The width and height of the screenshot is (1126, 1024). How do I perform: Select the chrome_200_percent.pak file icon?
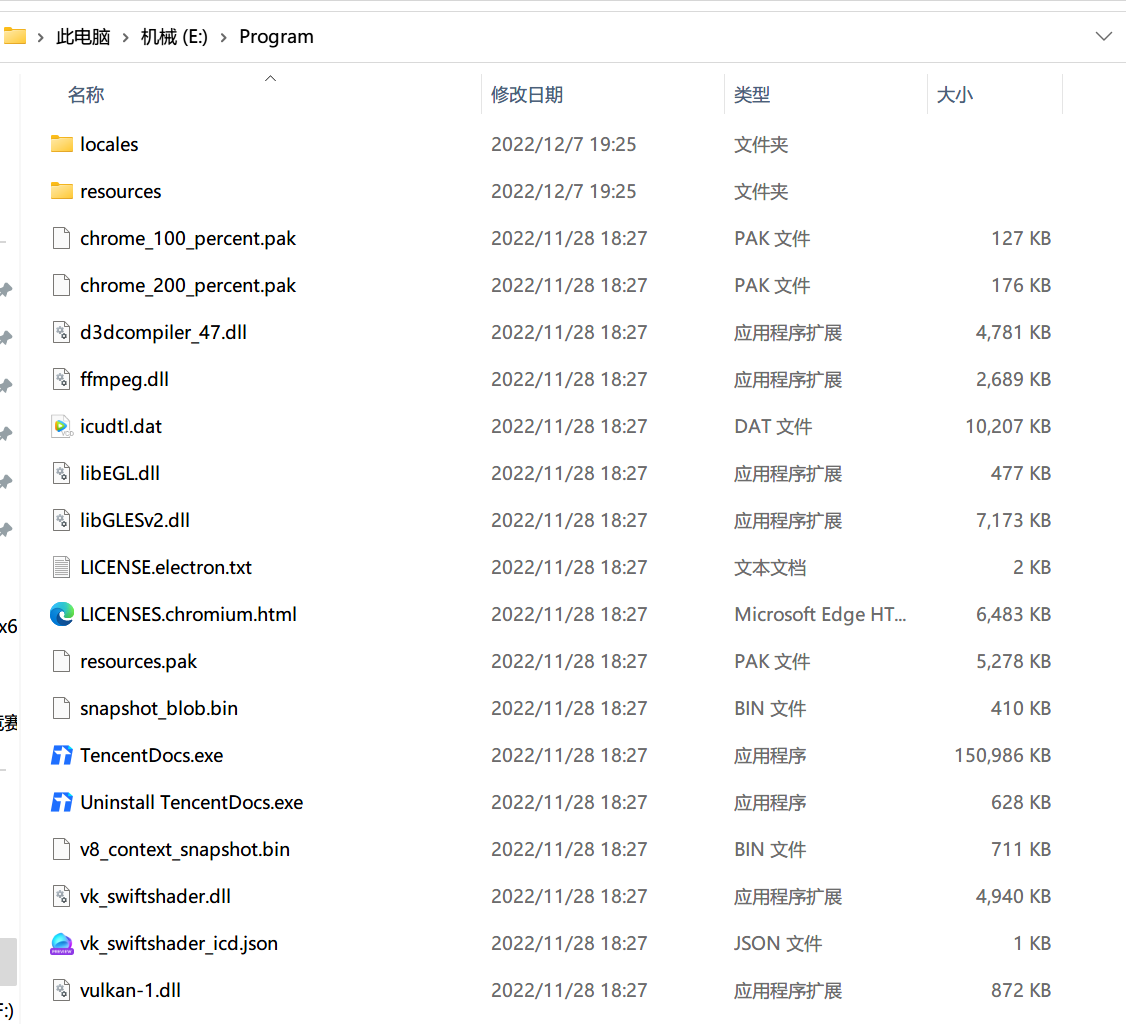(x=62, y=285)
